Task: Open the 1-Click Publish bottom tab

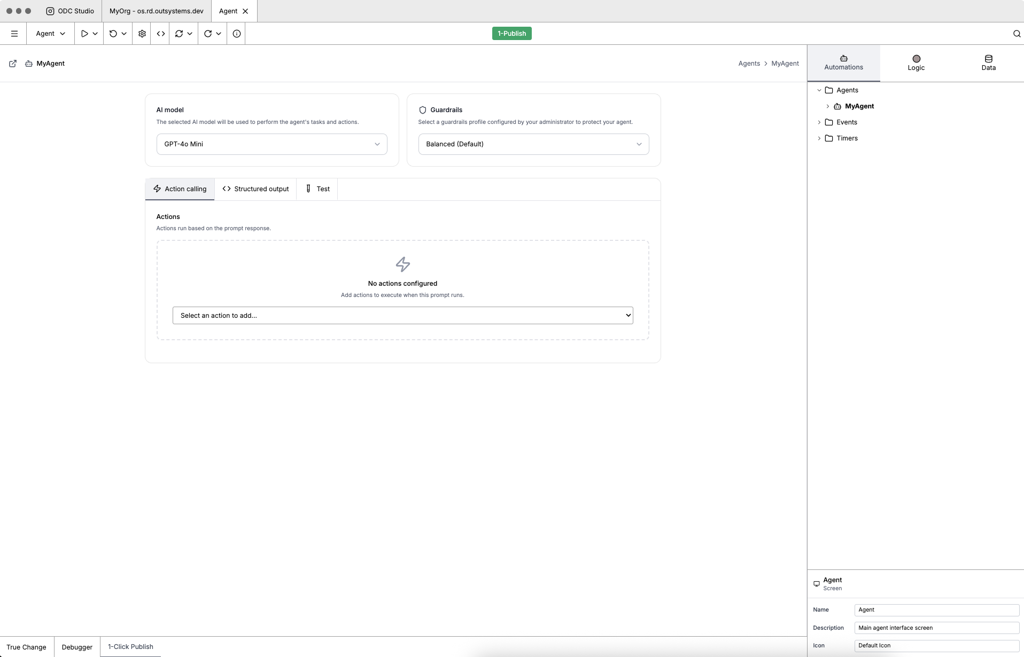Action: 131,647
